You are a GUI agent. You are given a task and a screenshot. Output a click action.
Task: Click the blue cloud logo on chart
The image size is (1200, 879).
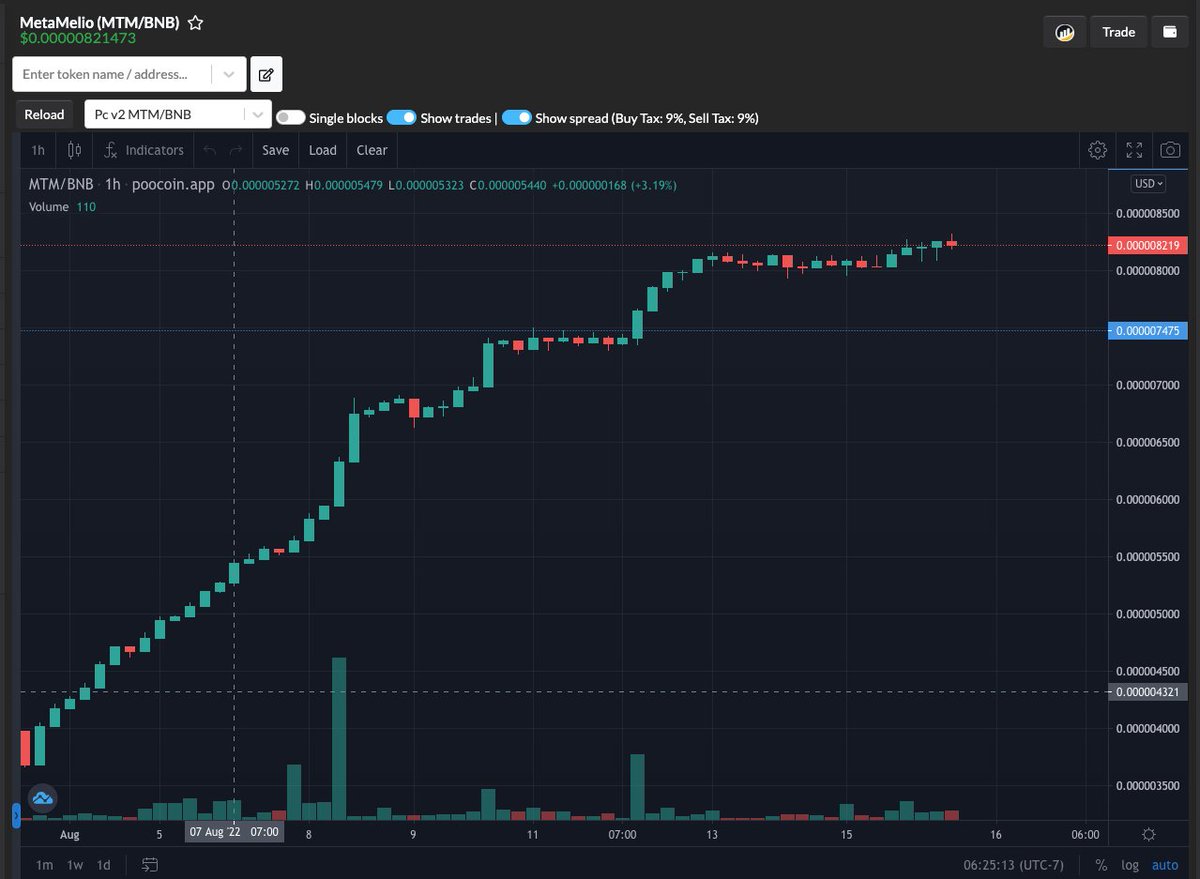(42, 798)
